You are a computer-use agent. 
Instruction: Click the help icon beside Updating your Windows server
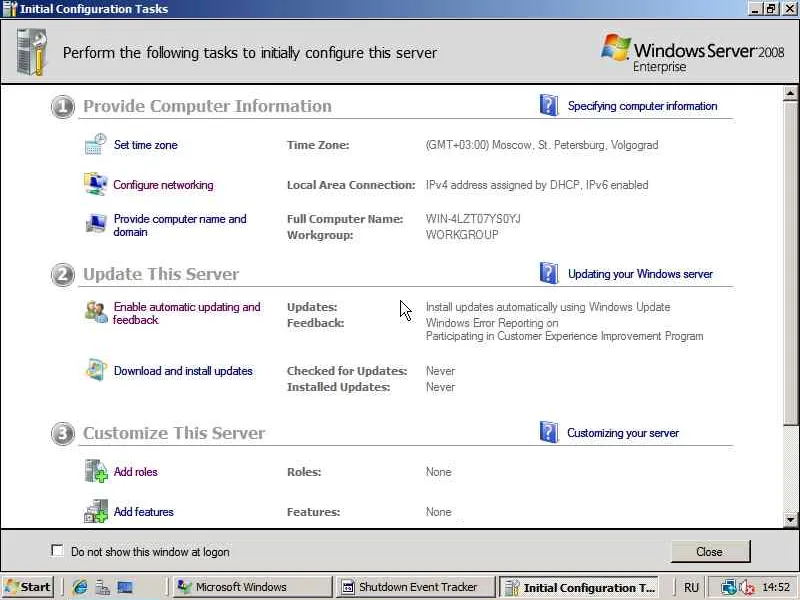pos(548,273)
